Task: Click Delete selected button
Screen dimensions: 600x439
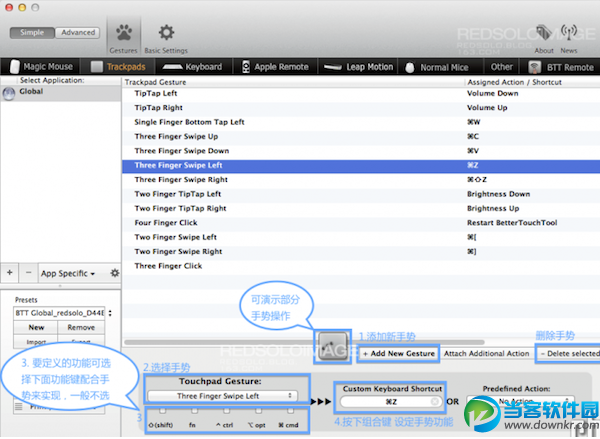Action: point(569,354)
